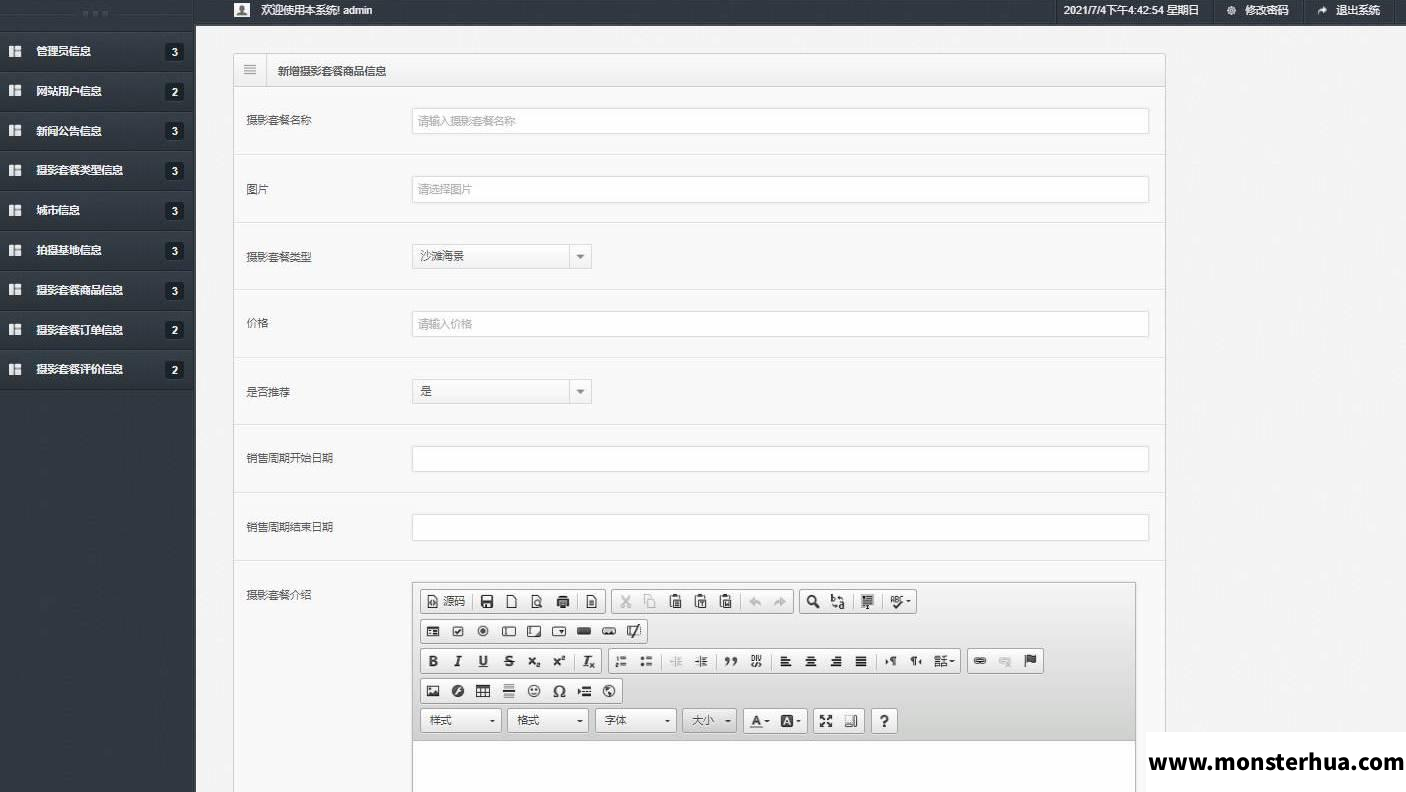
Task: Open 管理员信息 in the sidebar
Action: (97, 51)
